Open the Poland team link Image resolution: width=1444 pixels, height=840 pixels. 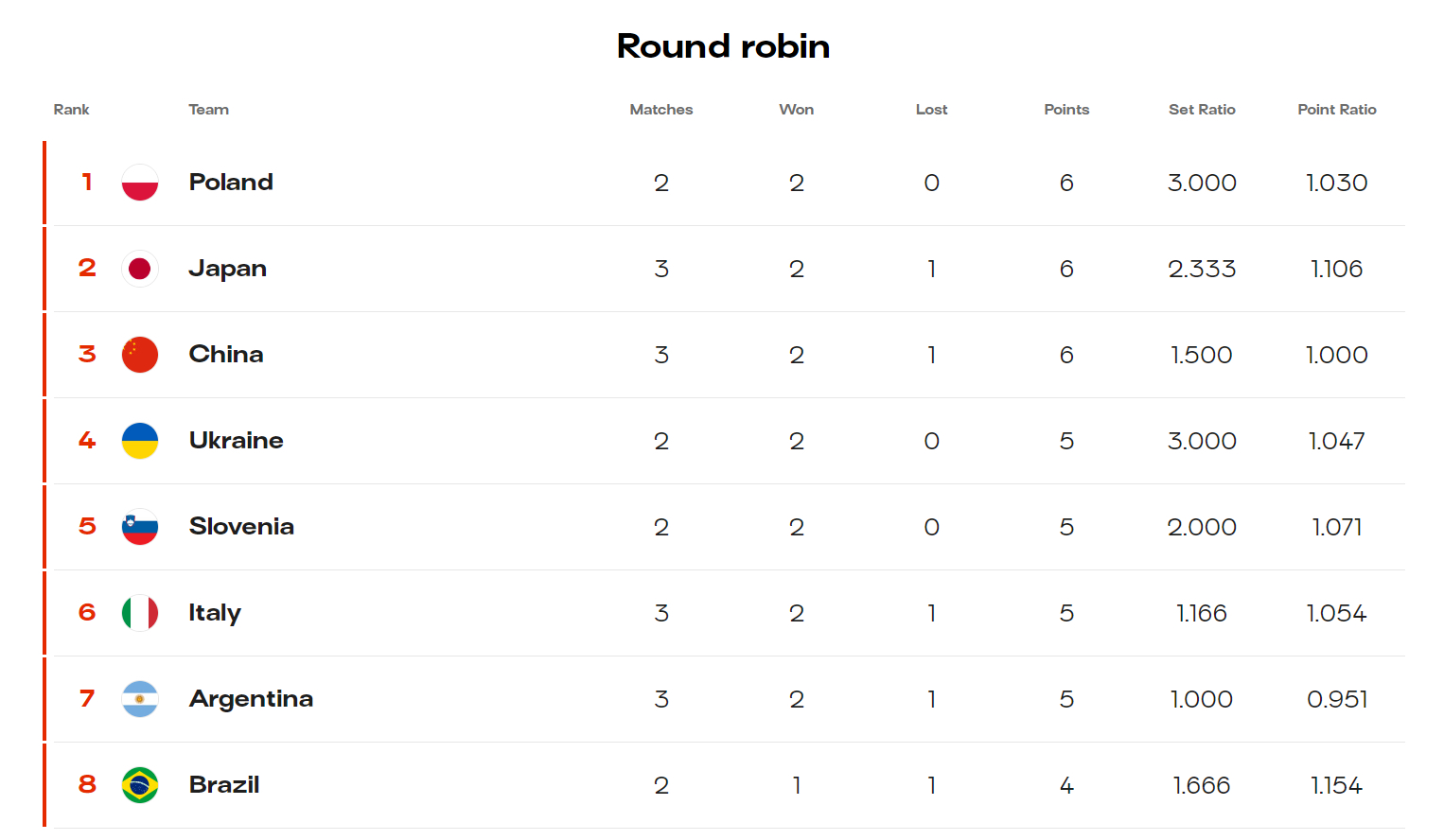point(231,182)
